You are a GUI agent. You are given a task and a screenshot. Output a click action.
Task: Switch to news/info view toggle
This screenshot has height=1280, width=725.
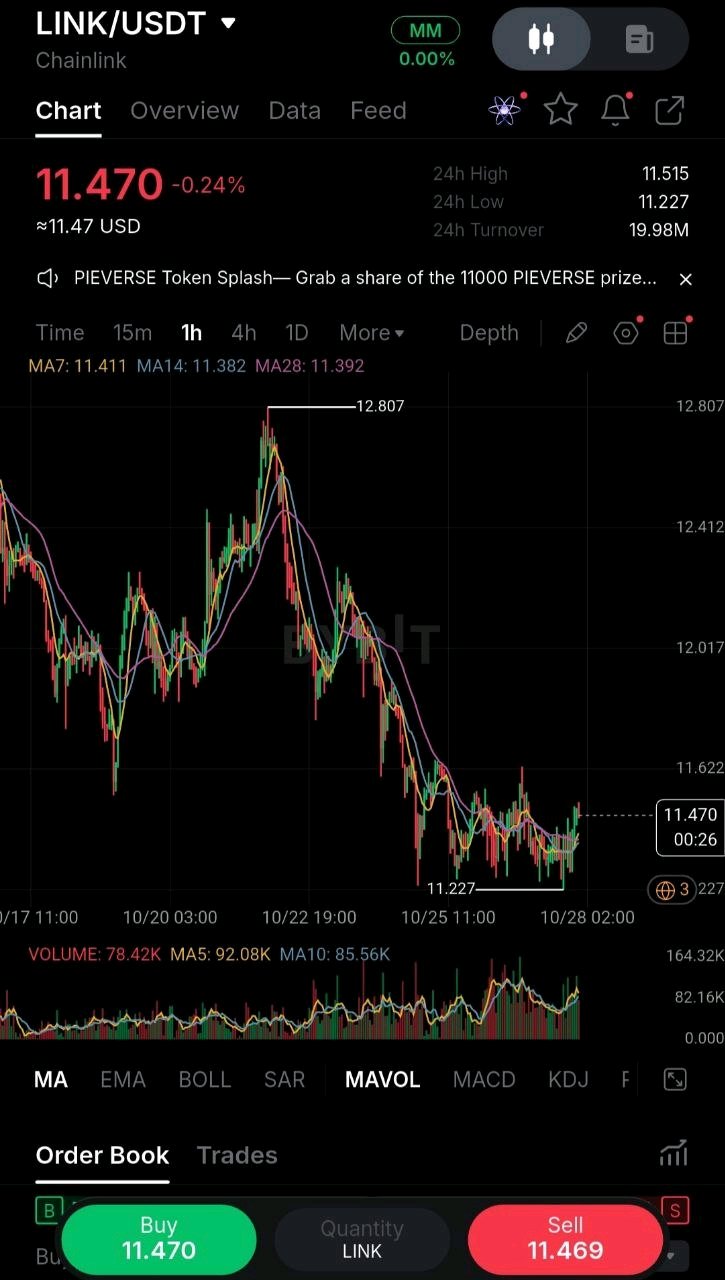tap(639, 40)
